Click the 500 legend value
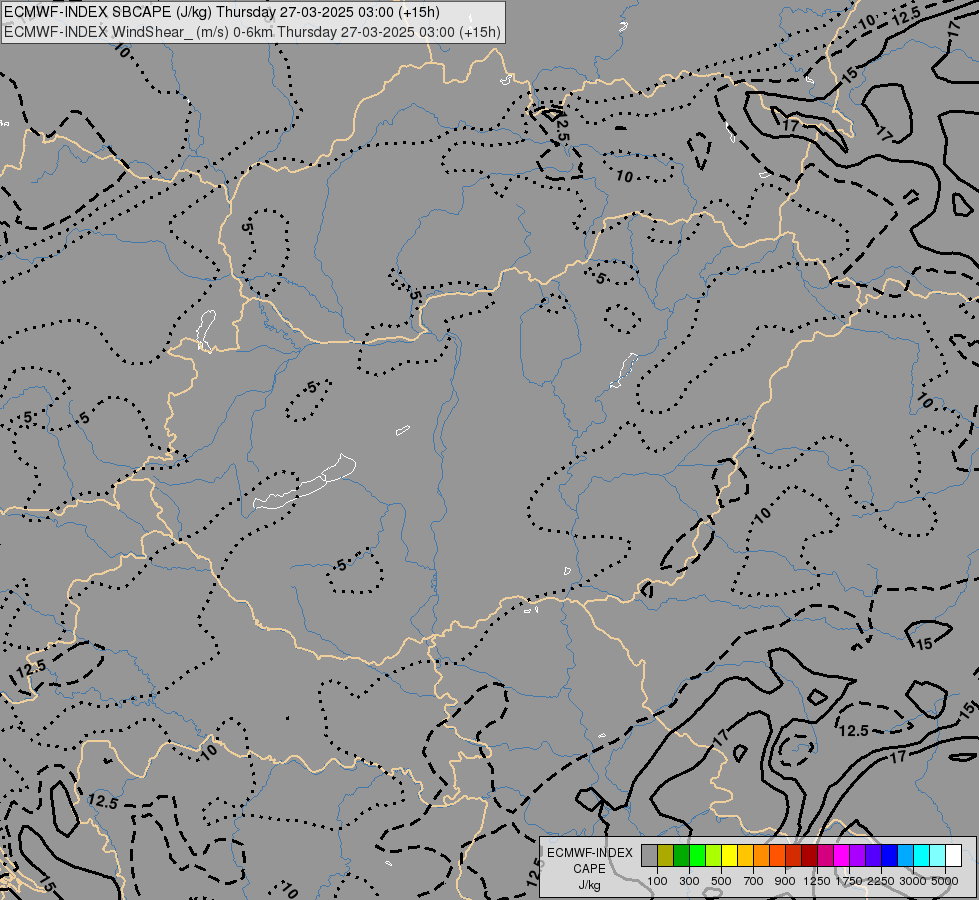This screenshot has width=979, height=900. (721, 881)
